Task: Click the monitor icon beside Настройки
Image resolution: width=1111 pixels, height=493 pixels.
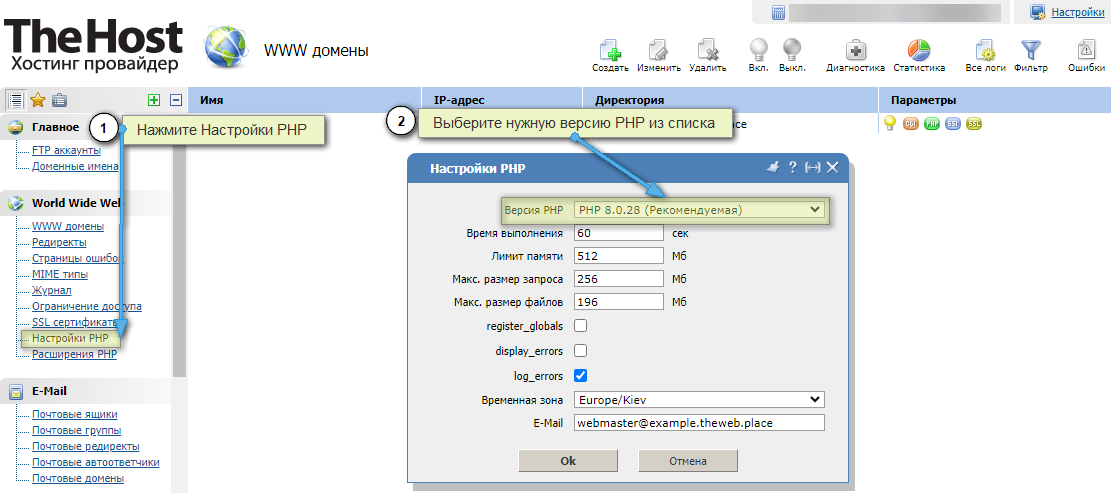Action: 1039,12
